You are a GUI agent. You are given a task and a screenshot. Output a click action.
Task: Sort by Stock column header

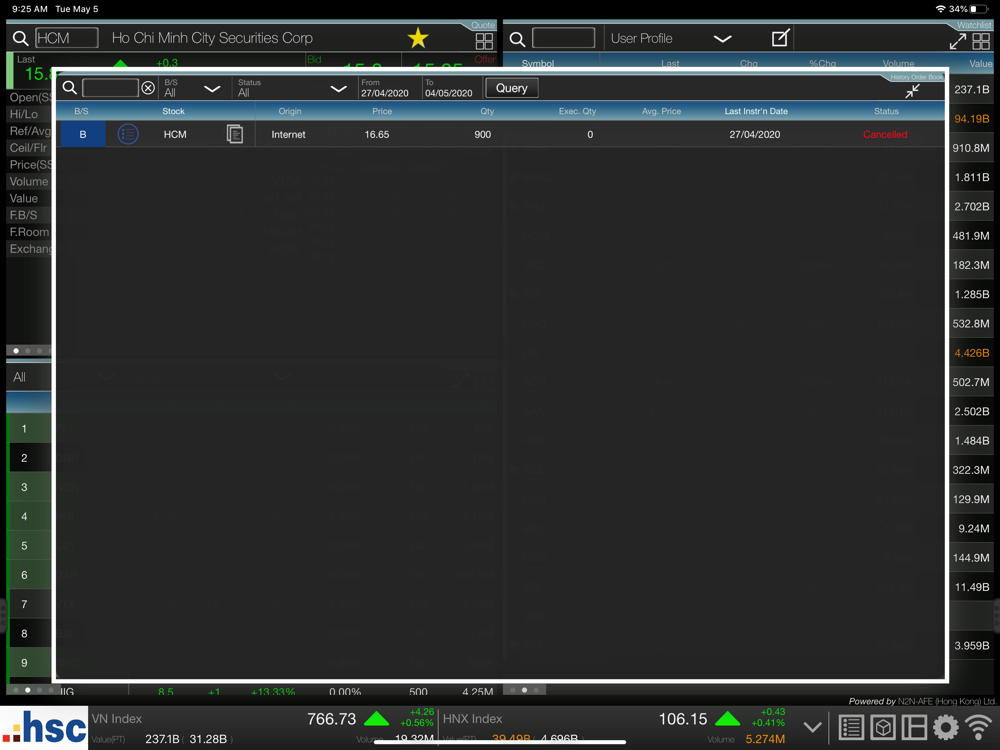173,111
